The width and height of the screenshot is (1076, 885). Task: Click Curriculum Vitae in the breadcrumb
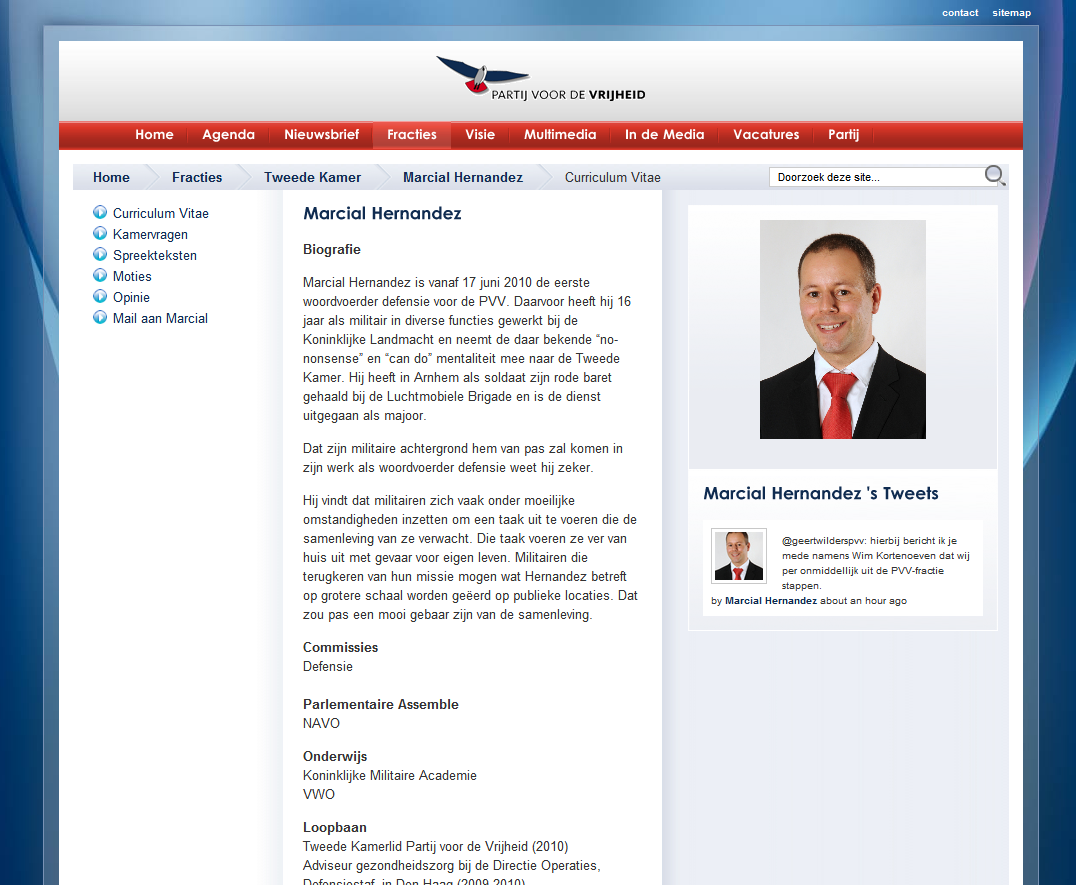(613, 178)
